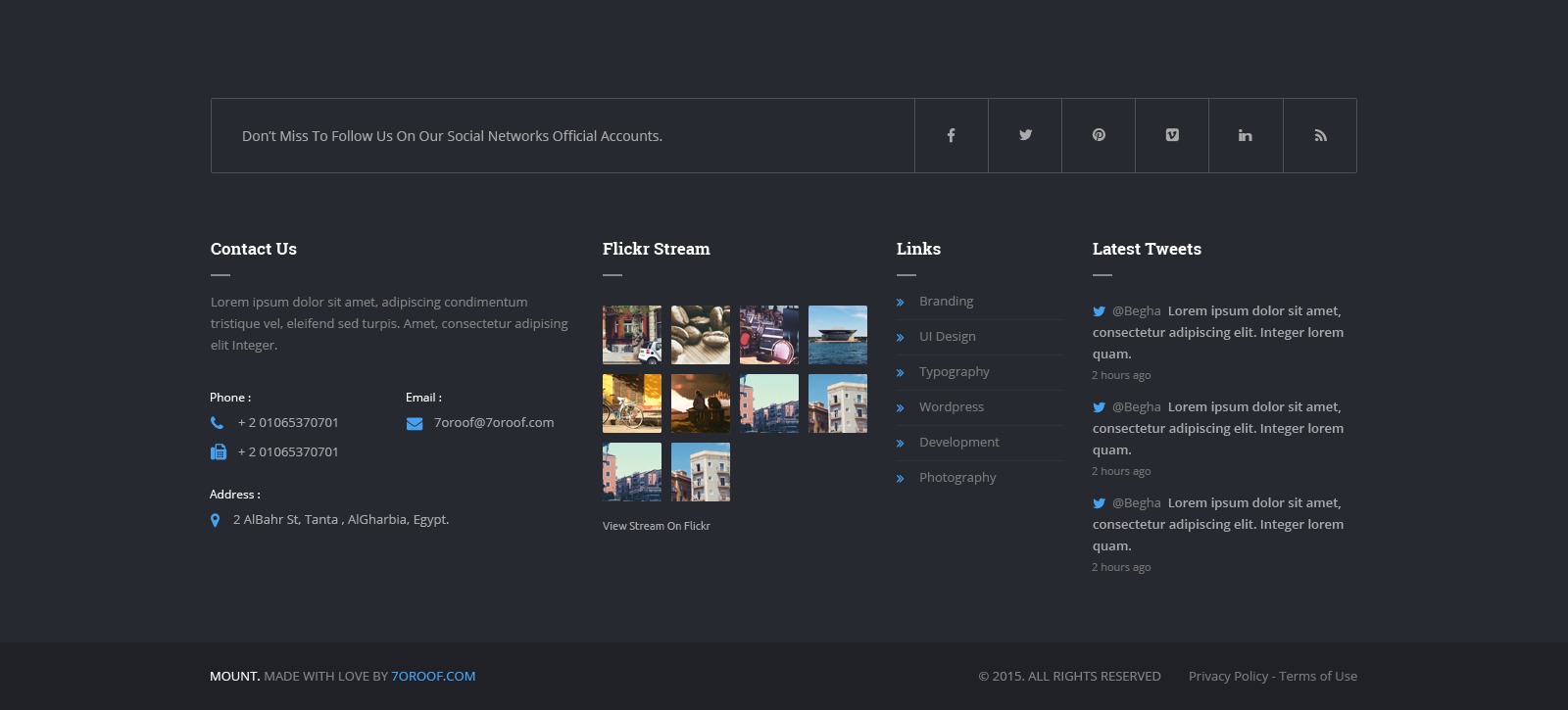Open the 7OROOF.COM footer link

(433, 676)
